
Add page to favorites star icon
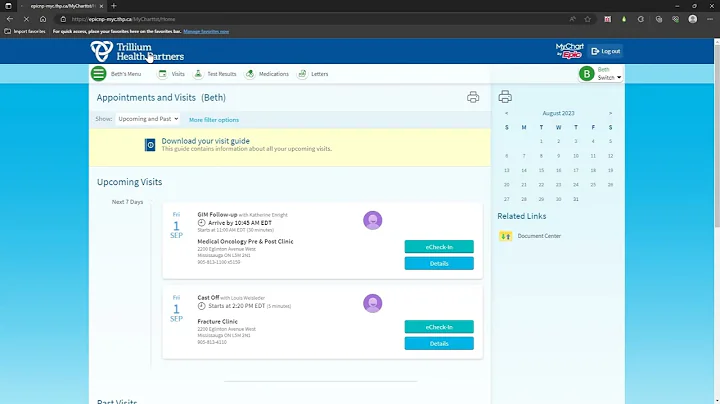tap(588, 19)
